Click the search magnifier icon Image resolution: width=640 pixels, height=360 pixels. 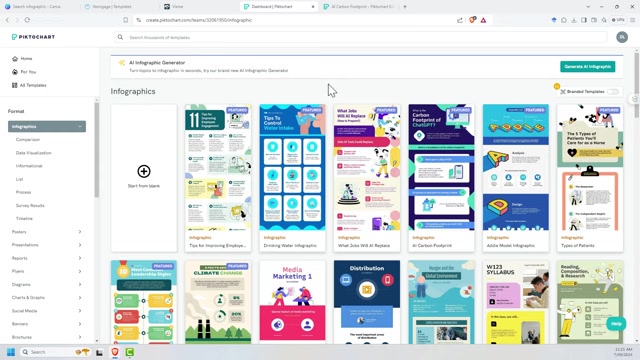tap(120, 37)
